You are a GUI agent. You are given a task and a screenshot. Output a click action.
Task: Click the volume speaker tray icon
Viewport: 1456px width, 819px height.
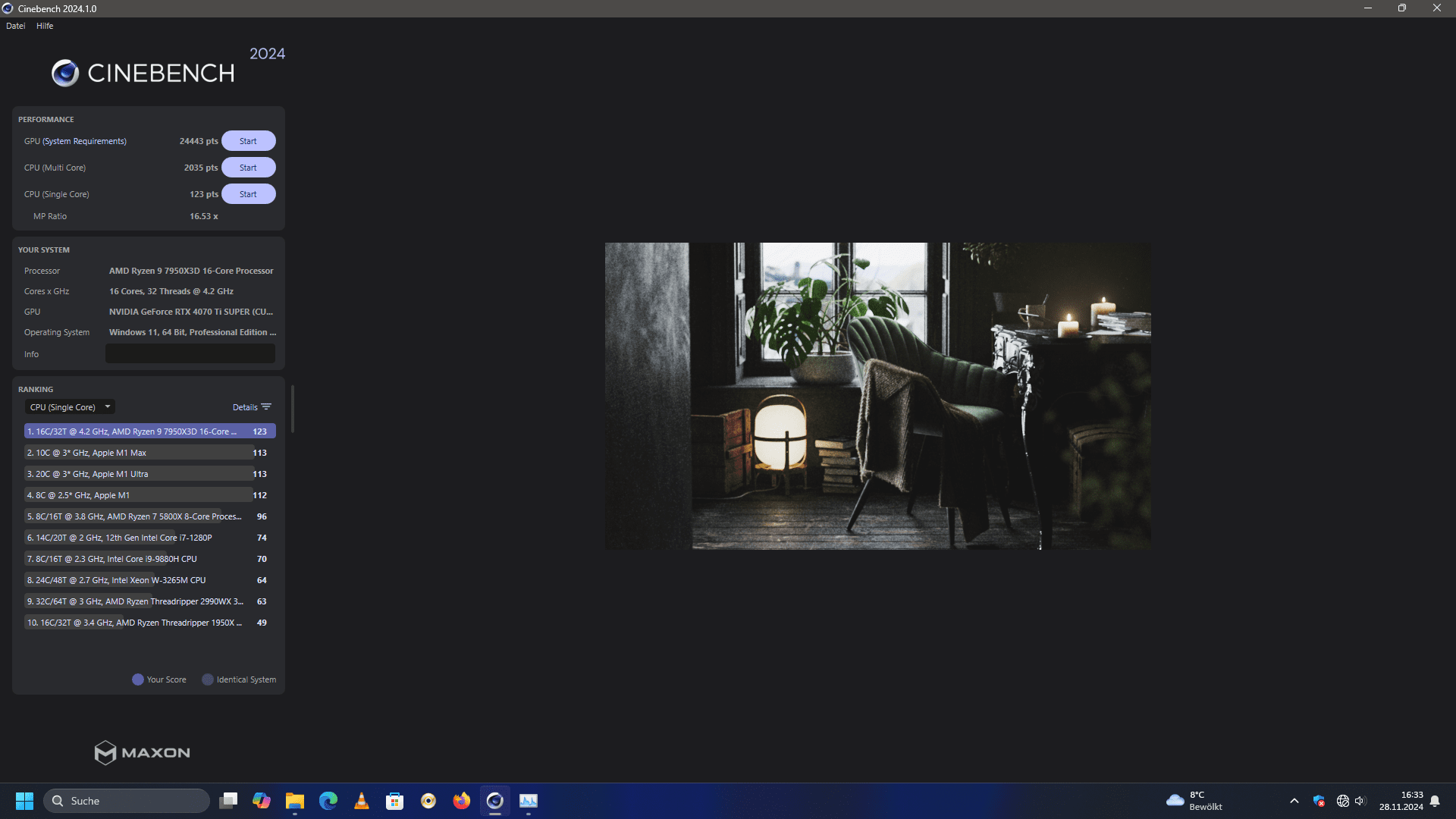tap(1360, 801)
